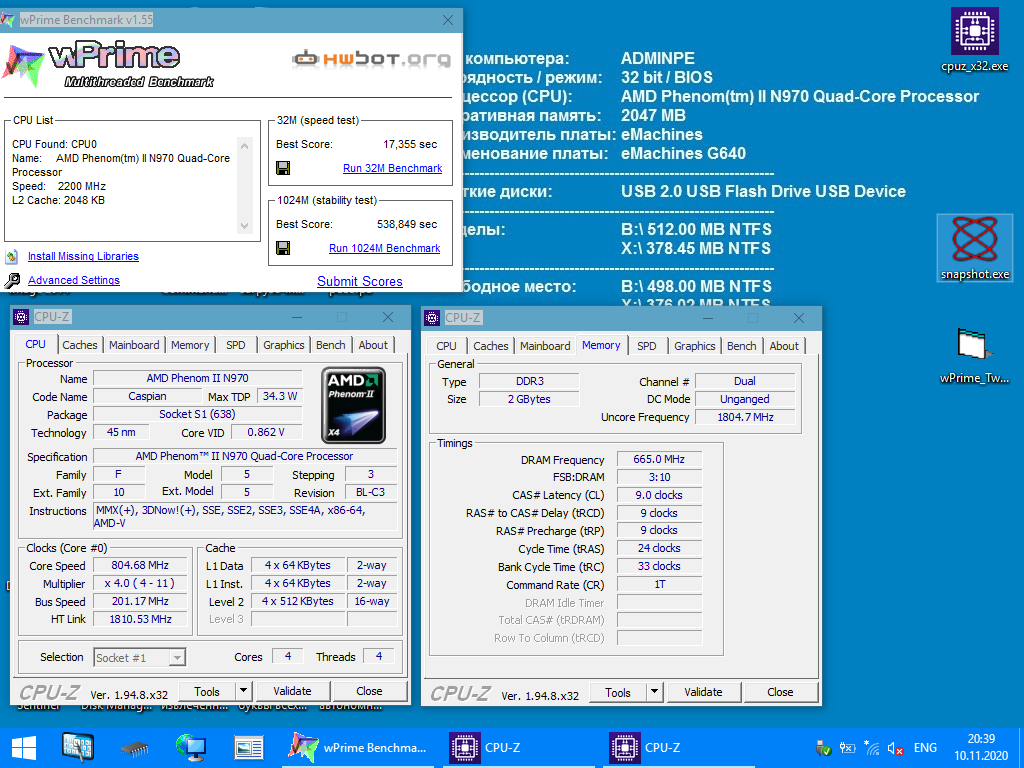1024x768 pixels.
Task: Open Bench tab in right CPU-Z
Action: [x=741, y=345]
